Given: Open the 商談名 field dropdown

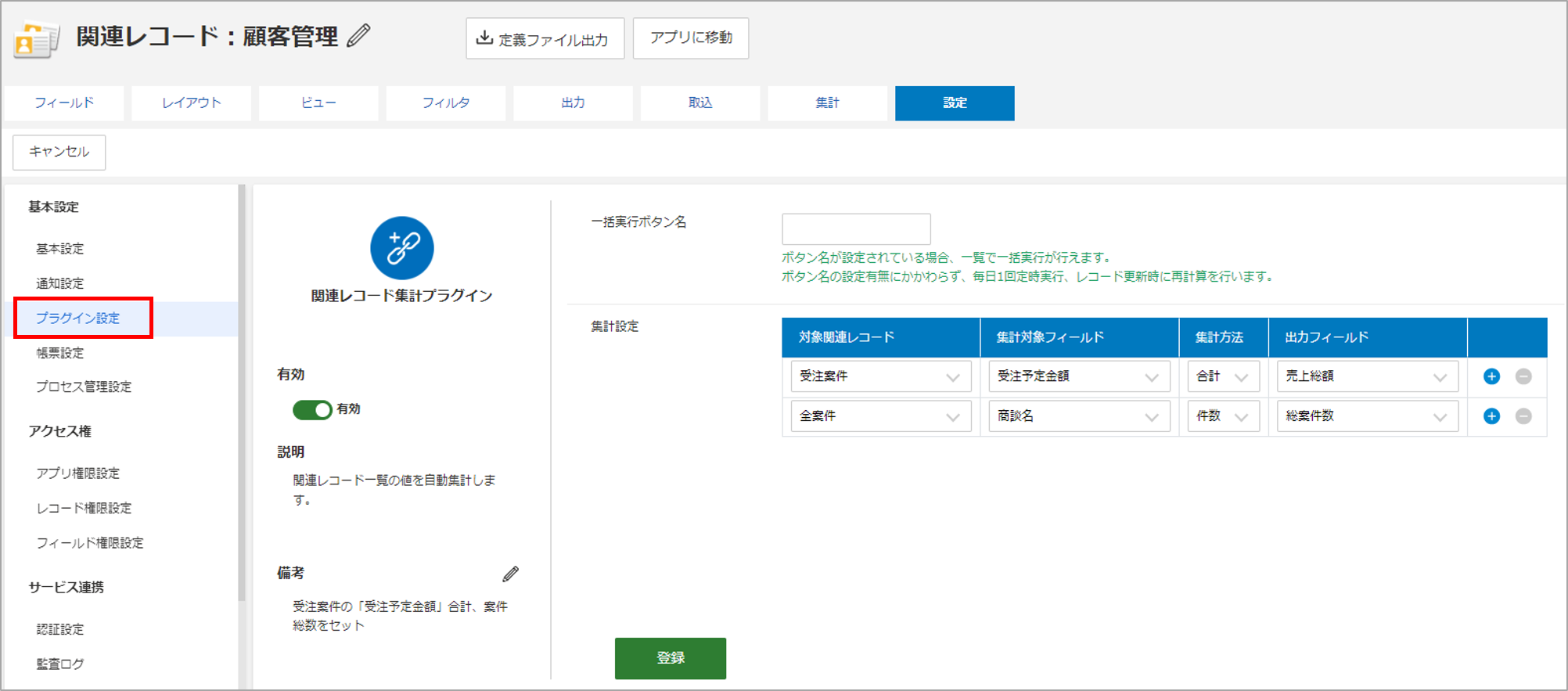Looking at the screenshot, I should (x=1079, y=416).
